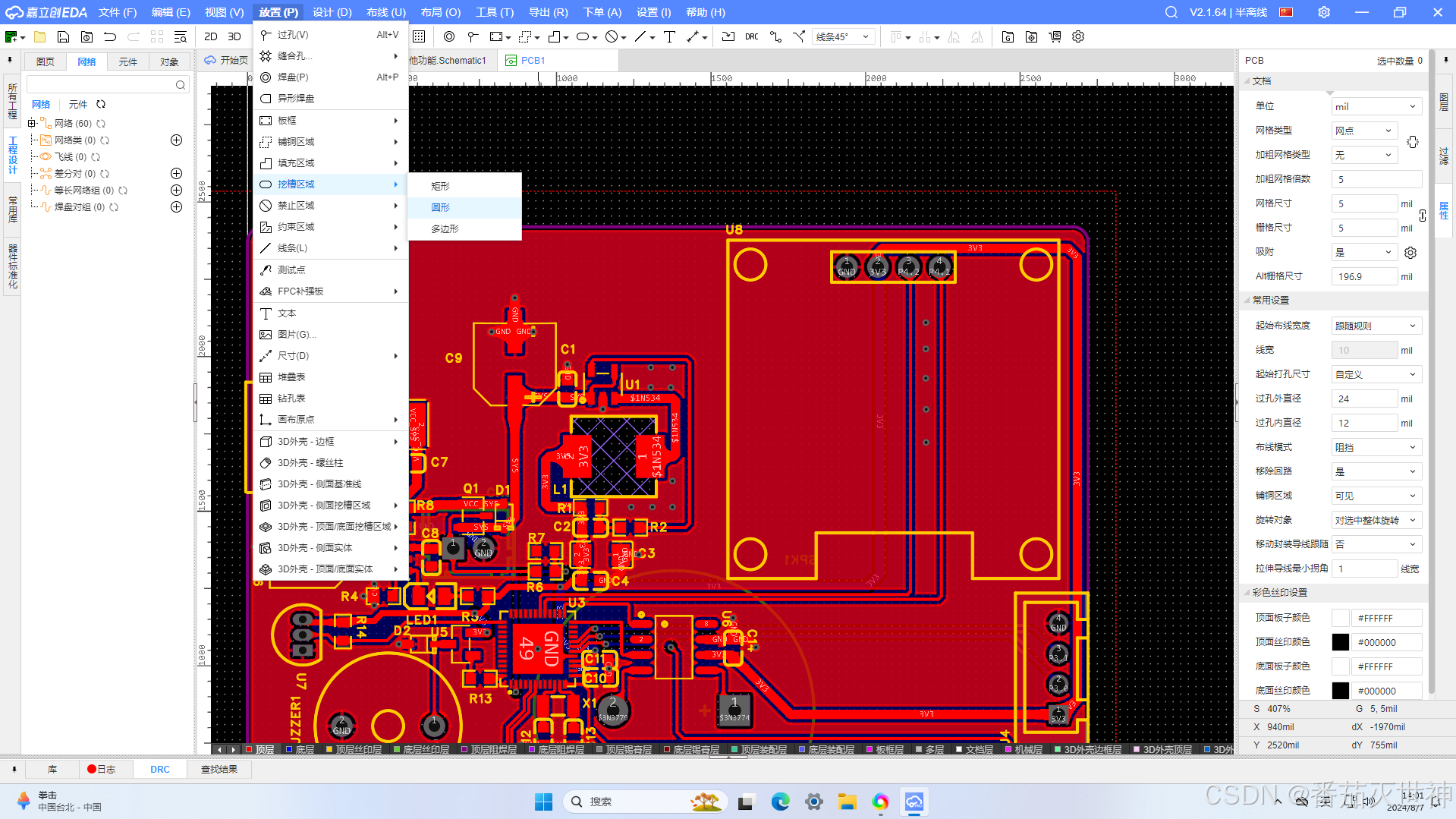Switch to the 元件 left panel tab
1456x819 pixels.
pos(127,61)
